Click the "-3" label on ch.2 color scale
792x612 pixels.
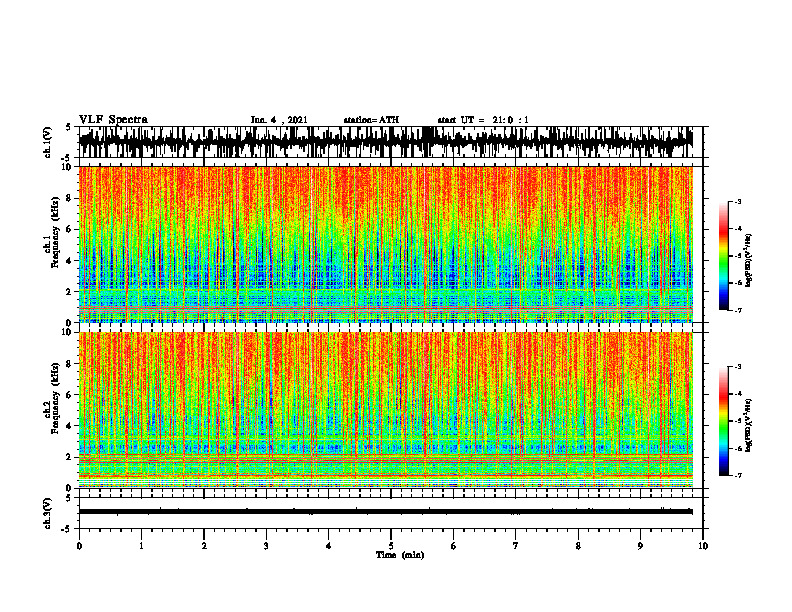pos(738,367)
